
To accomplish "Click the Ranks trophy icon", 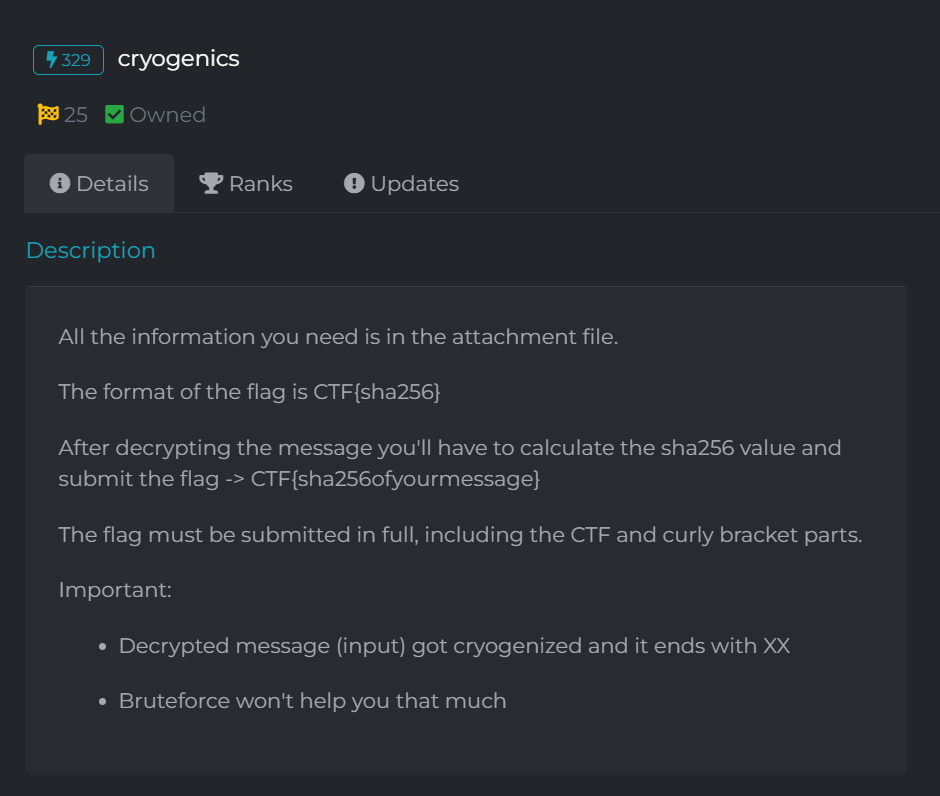I will click(211, 183).
